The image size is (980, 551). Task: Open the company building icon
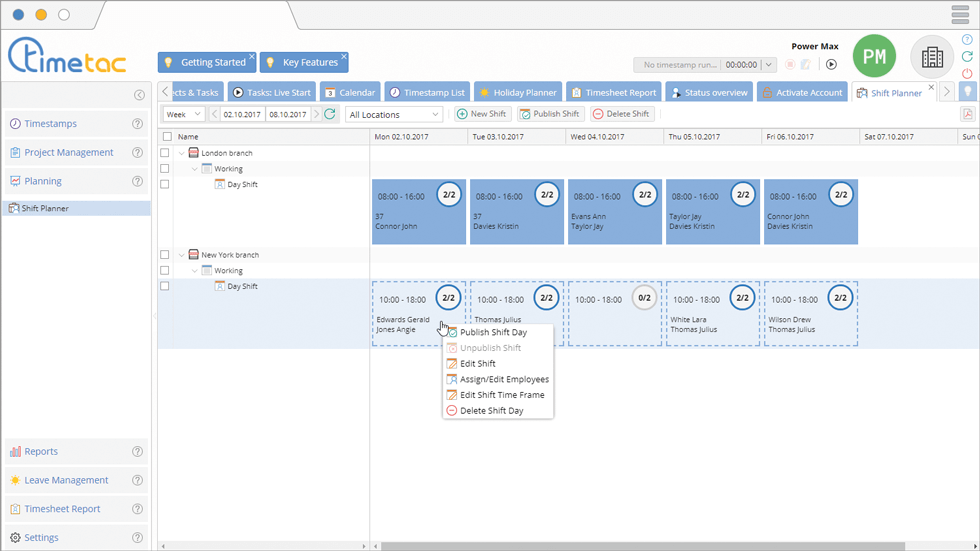pyautogui.click(x=932, y=57)
